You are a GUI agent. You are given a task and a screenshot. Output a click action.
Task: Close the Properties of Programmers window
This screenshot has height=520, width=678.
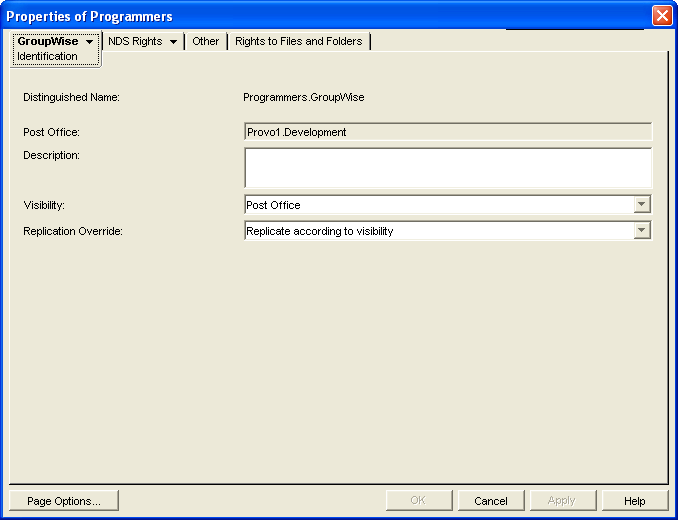tap(662, 16)
